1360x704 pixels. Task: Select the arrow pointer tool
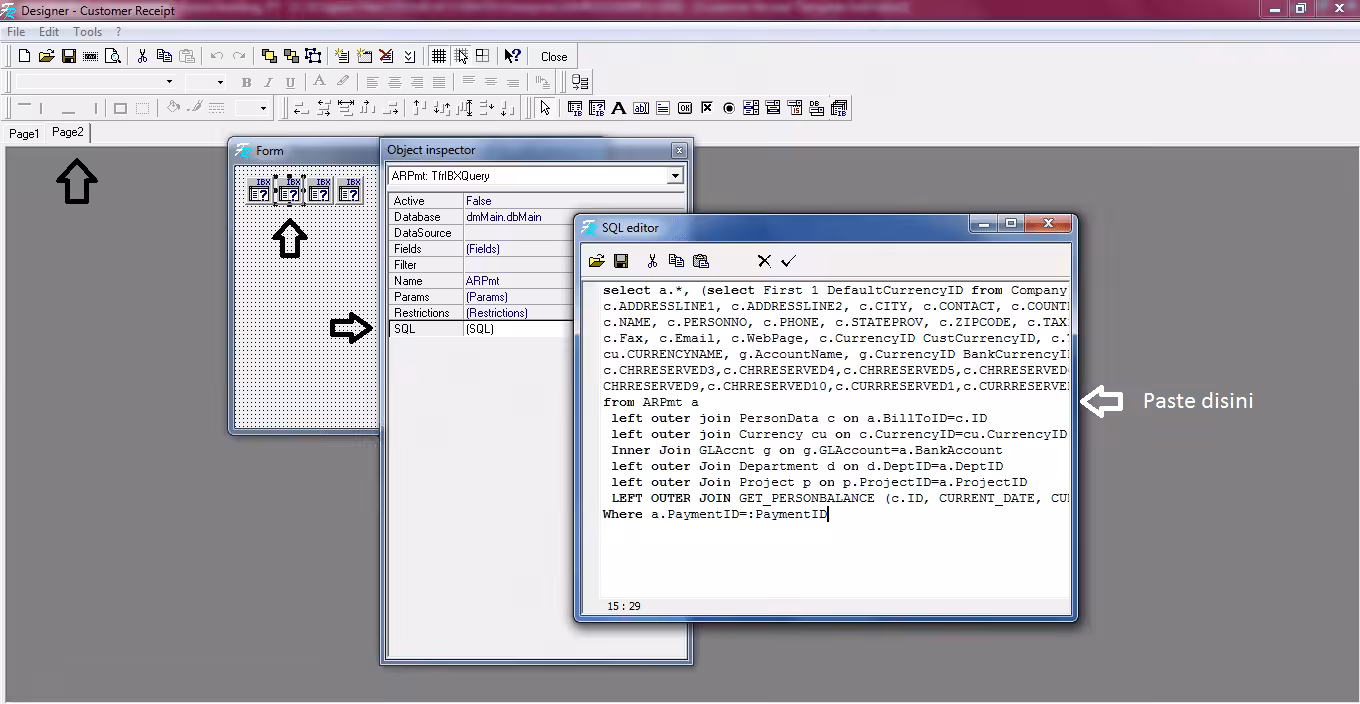pyautogui.click(x=545, y=108)
